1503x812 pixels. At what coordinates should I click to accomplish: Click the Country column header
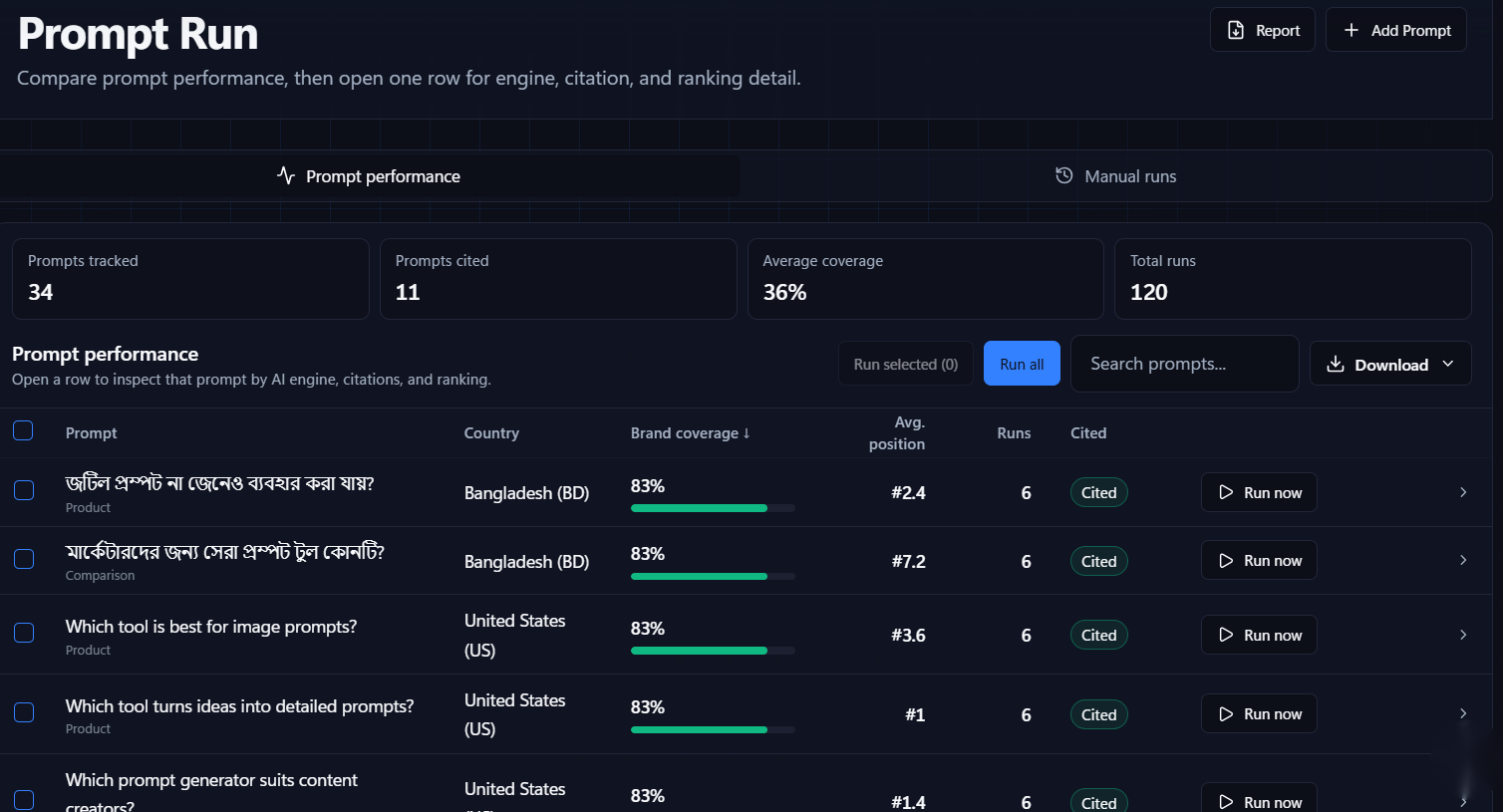[491, 433]
